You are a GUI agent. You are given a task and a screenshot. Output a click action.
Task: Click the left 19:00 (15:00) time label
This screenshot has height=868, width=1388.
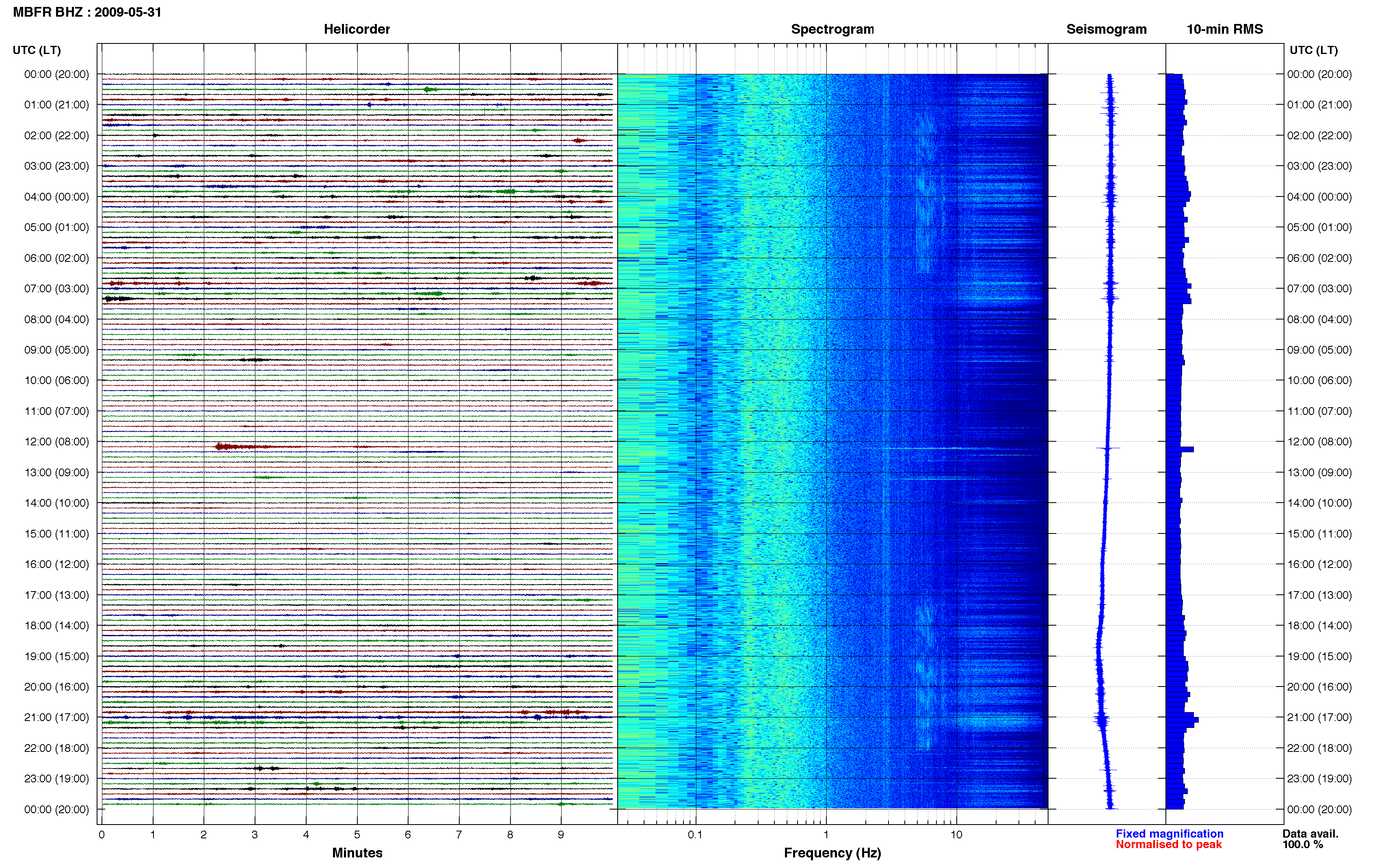coord(56,656)
